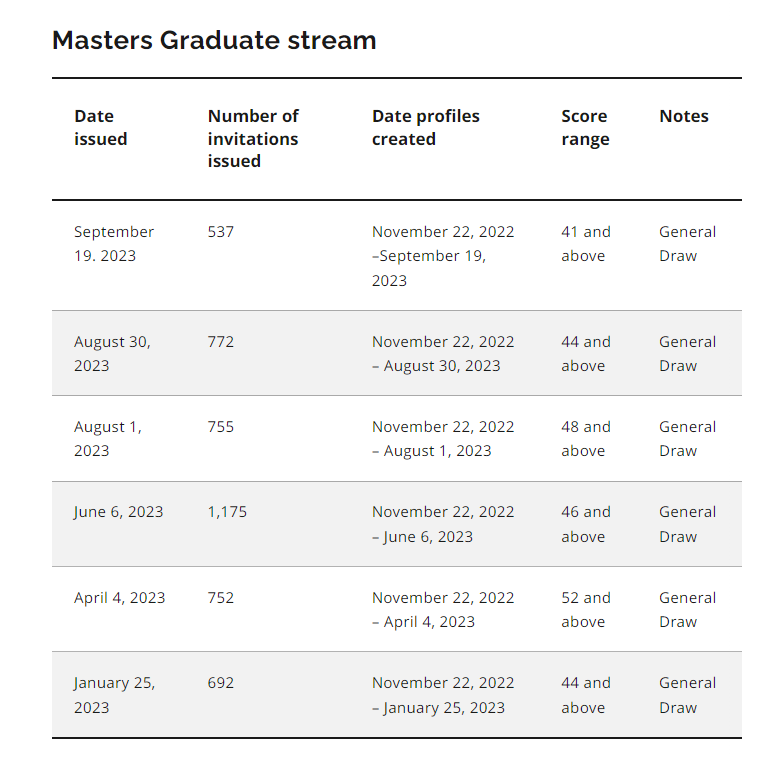
Task: Click the 692 invitations value
Action: (x=220, y=683)
